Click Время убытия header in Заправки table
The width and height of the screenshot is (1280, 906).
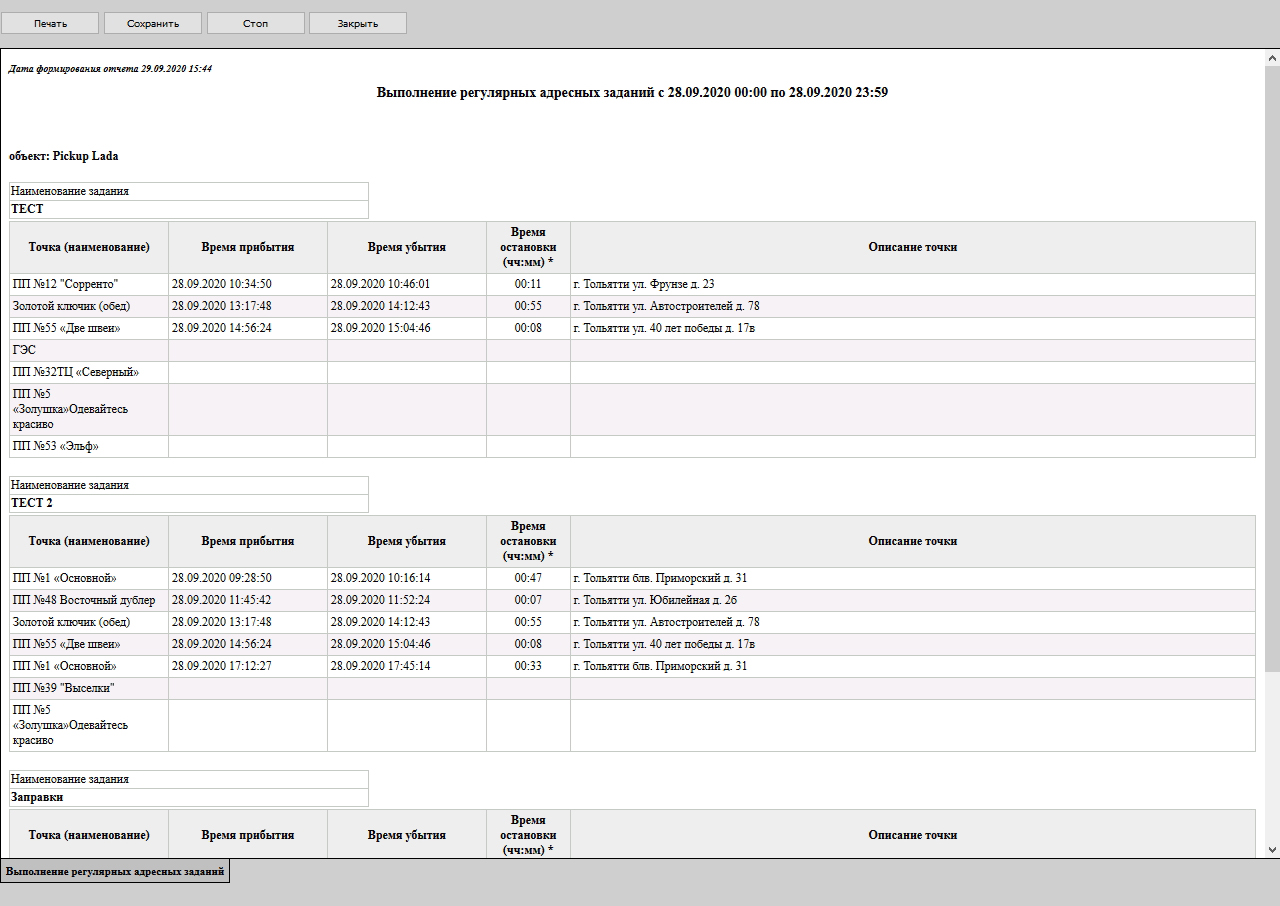point(406,835)
